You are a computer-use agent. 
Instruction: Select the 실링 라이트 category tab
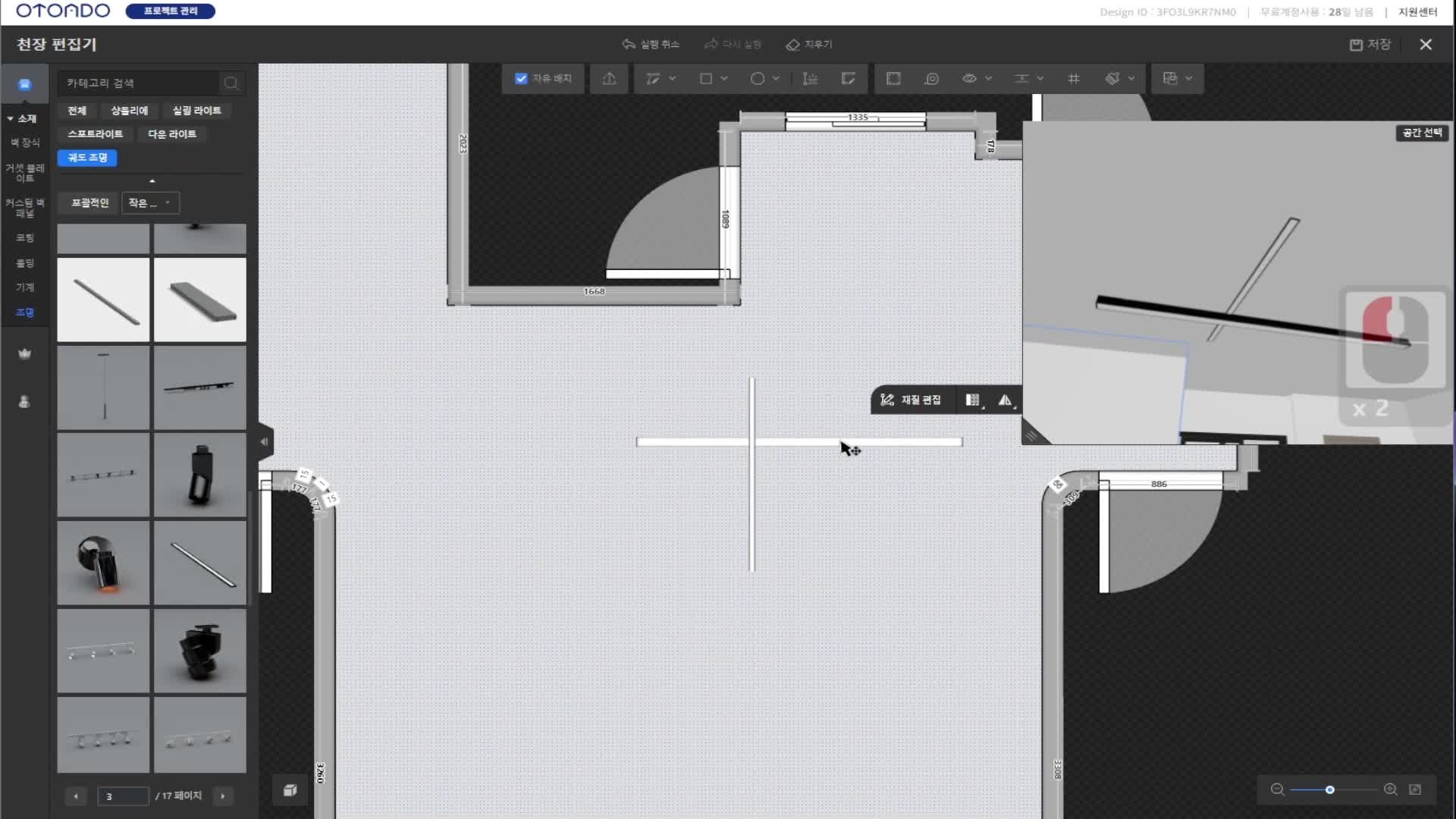tap(196, 111)
